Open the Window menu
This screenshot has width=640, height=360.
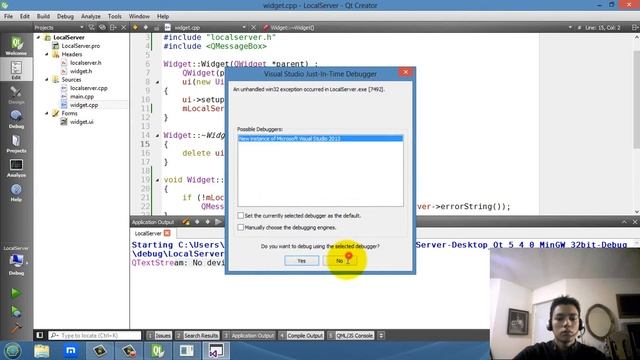click(139, 16)
